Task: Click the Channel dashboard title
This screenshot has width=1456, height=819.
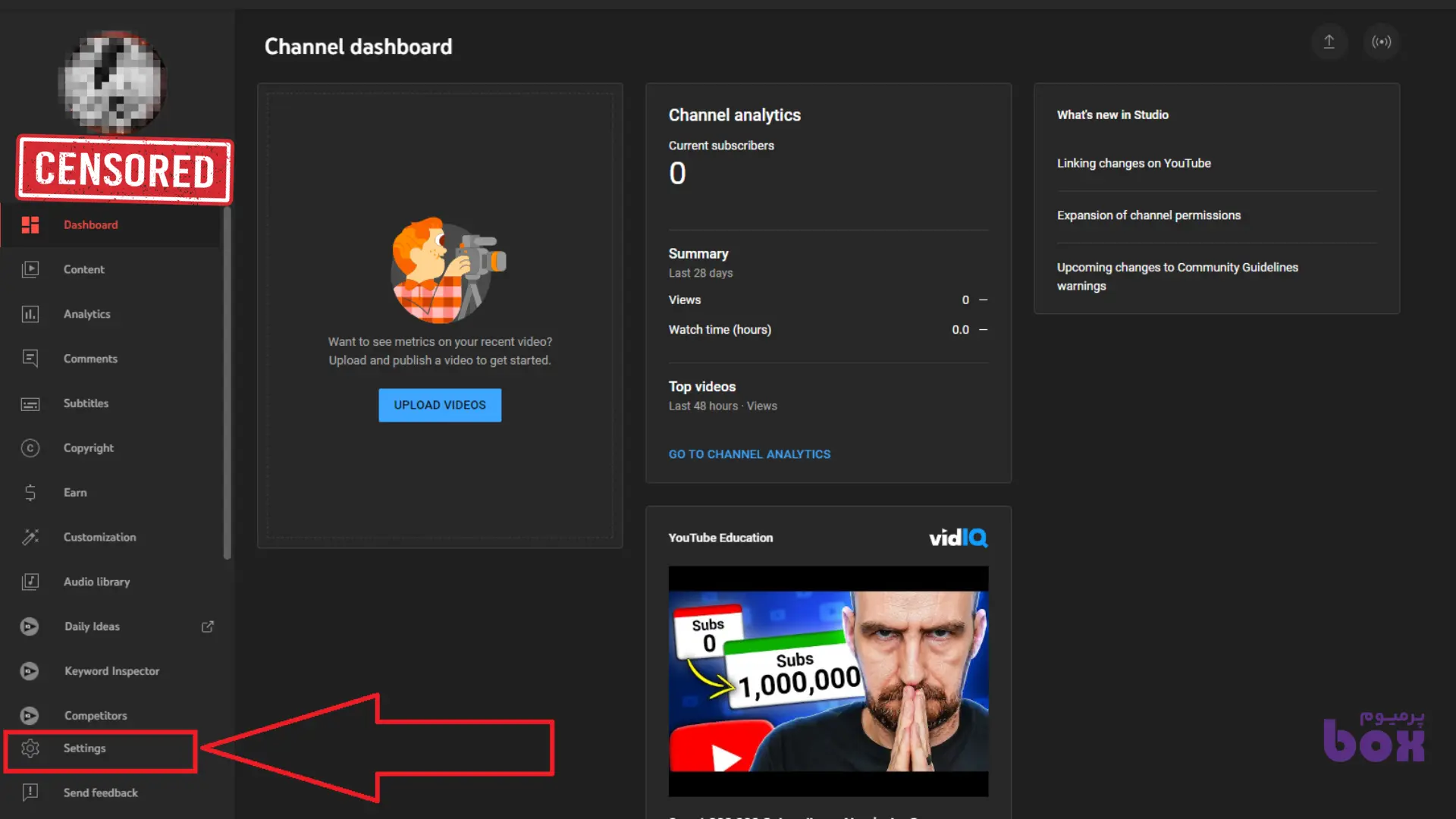Action: pos(358,47)
